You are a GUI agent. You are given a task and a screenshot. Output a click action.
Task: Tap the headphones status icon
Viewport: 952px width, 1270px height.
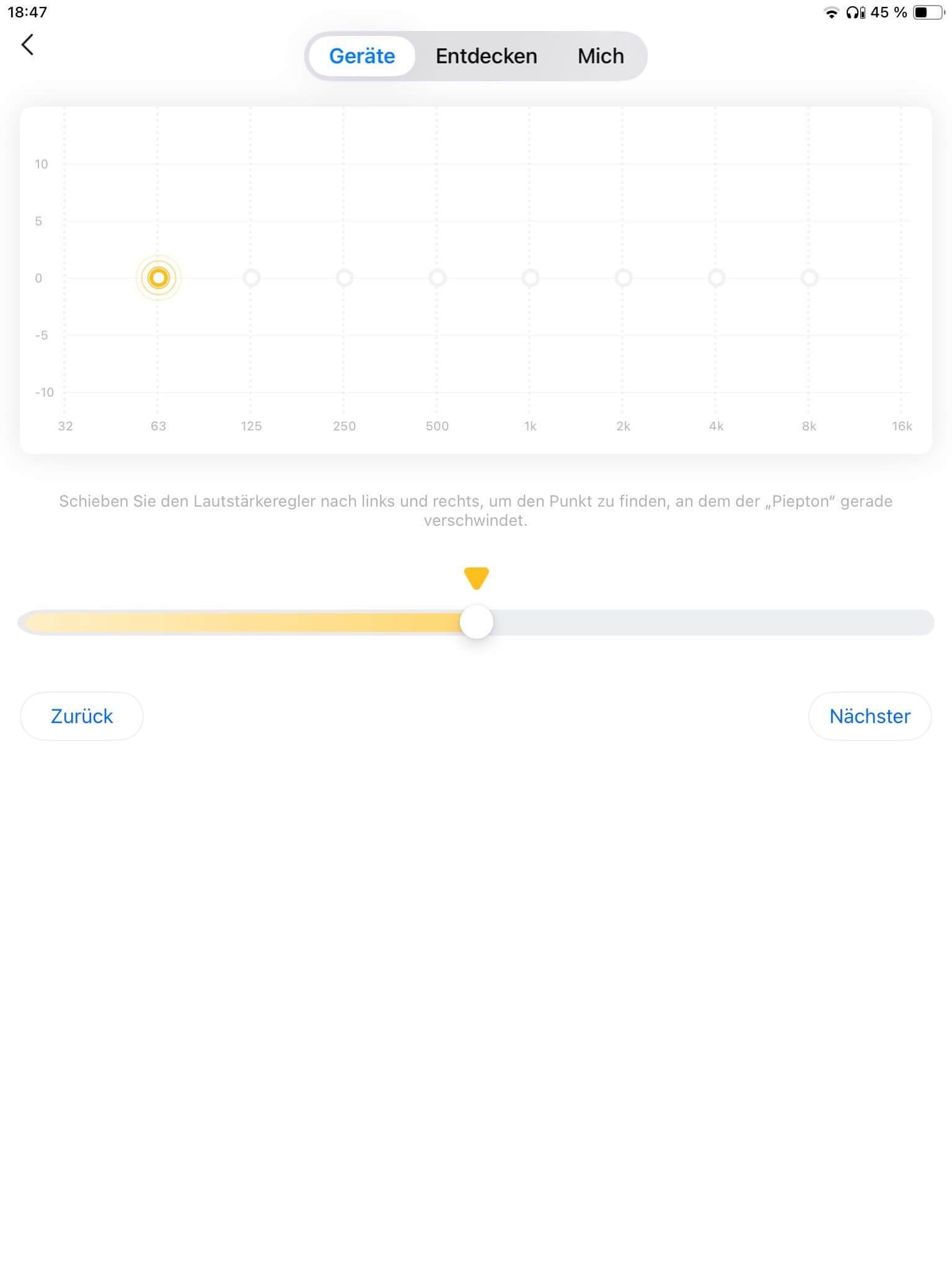click(855, 12)
